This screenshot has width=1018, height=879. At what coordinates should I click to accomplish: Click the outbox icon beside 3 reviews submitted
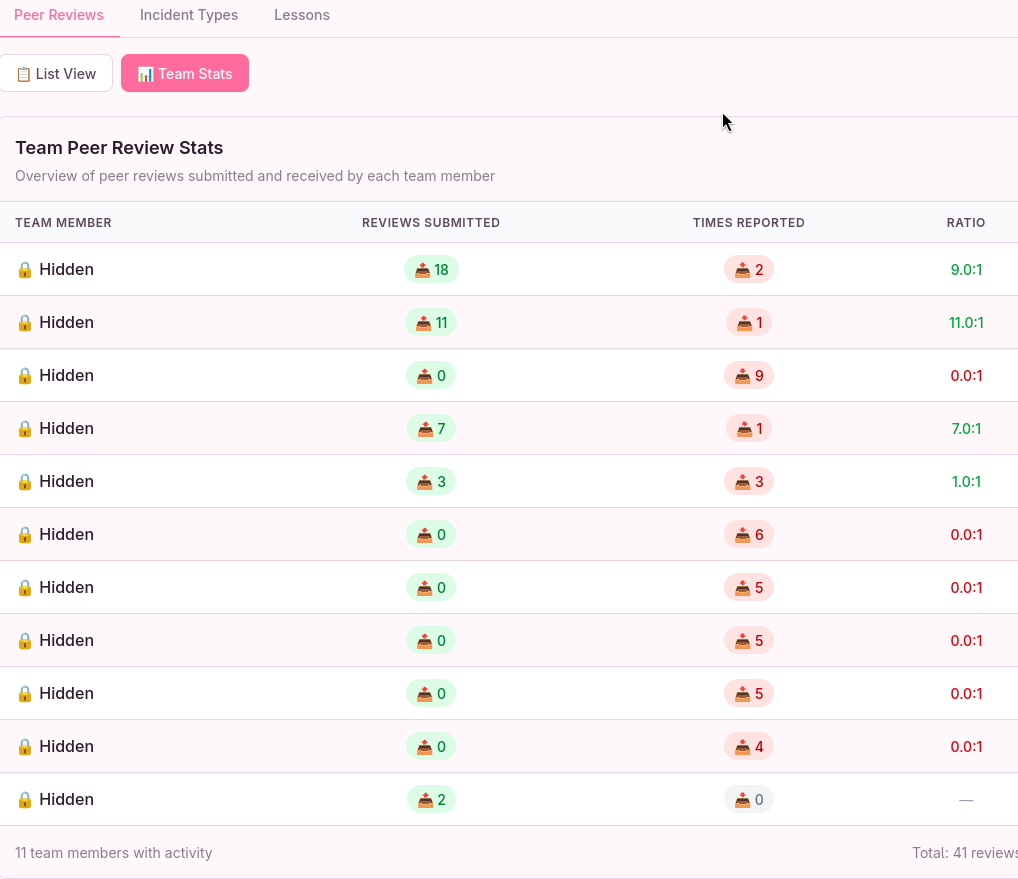pos(424,481)
